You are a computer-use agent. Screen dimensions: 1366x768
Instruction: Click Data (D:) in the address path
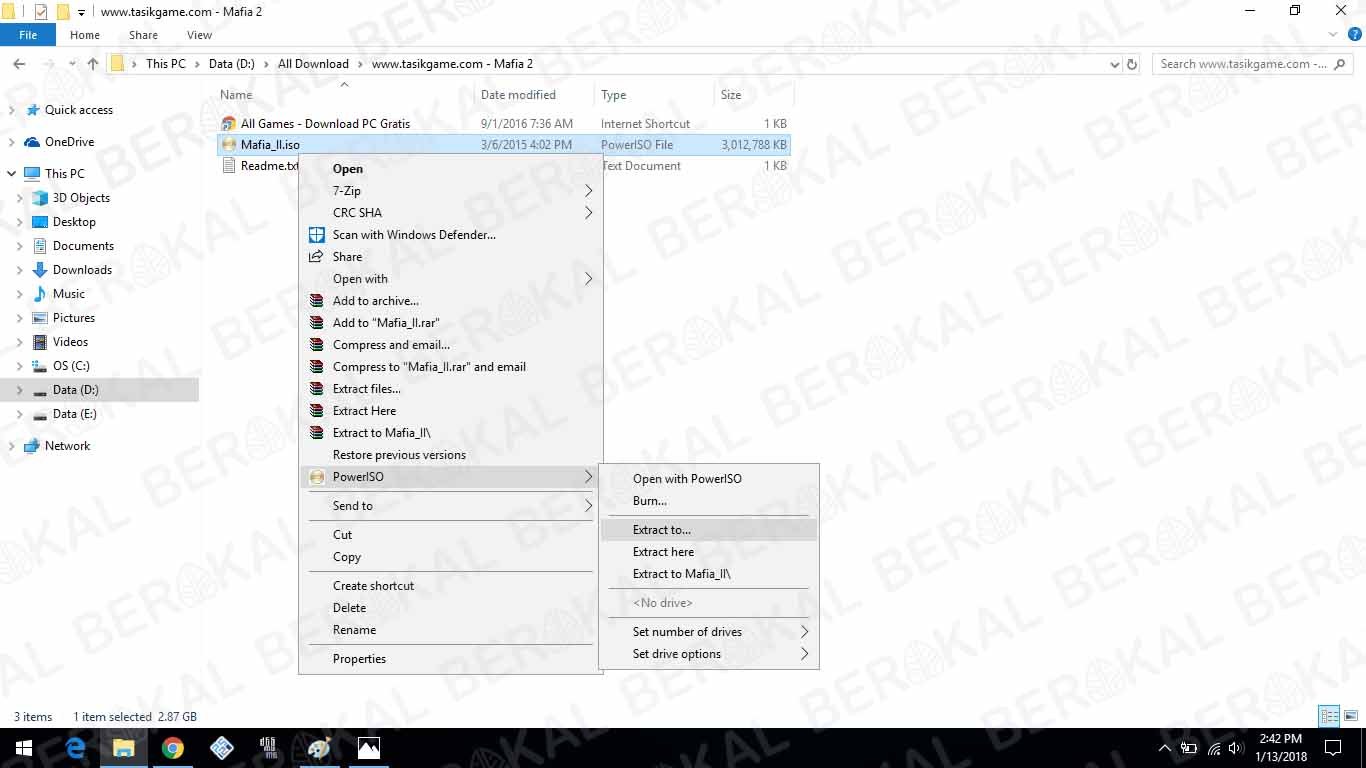tap(231, 64)
